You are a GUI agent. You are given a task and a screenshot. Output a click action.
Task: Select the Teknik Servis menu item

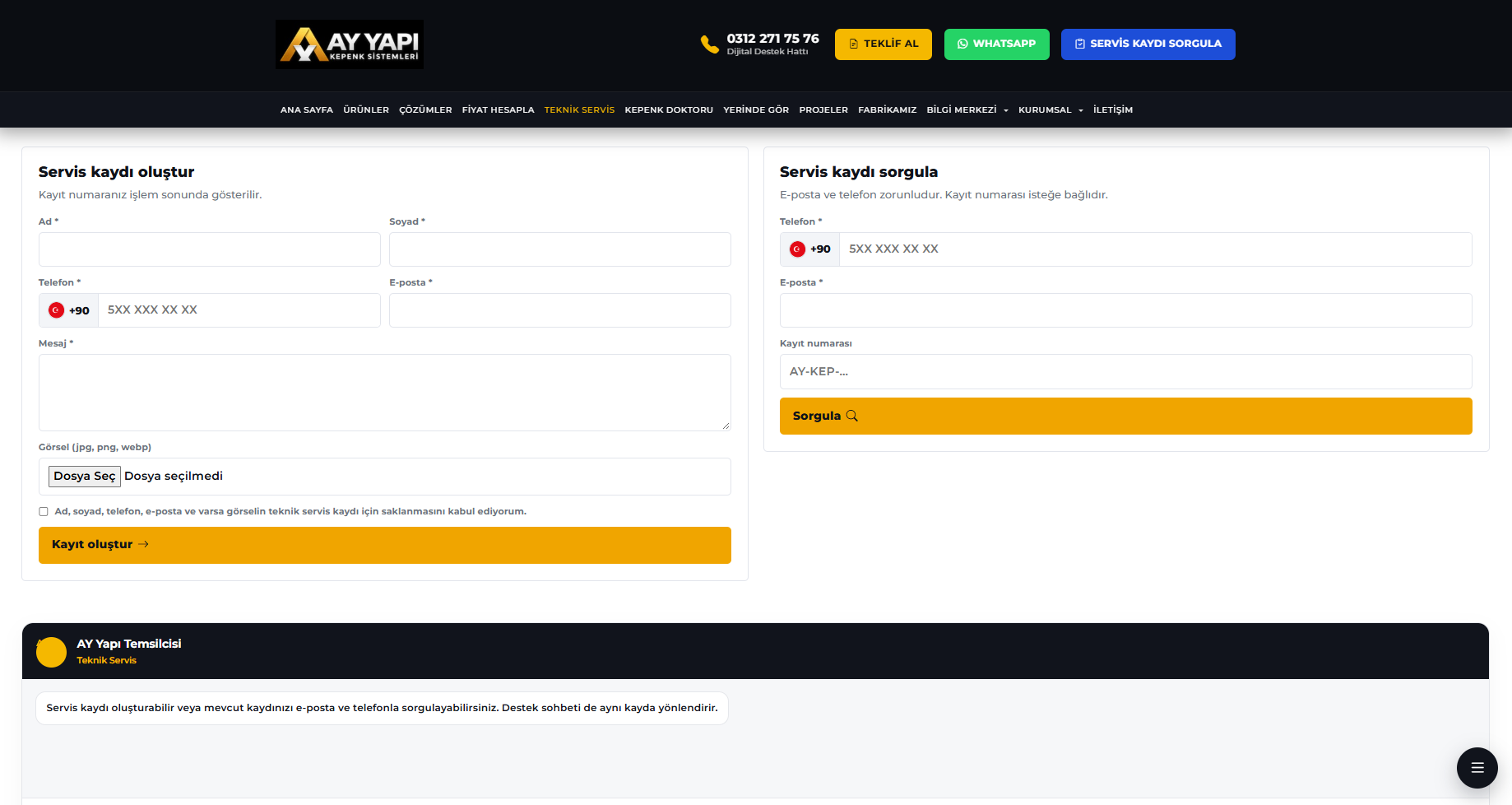tap(579, 109)
